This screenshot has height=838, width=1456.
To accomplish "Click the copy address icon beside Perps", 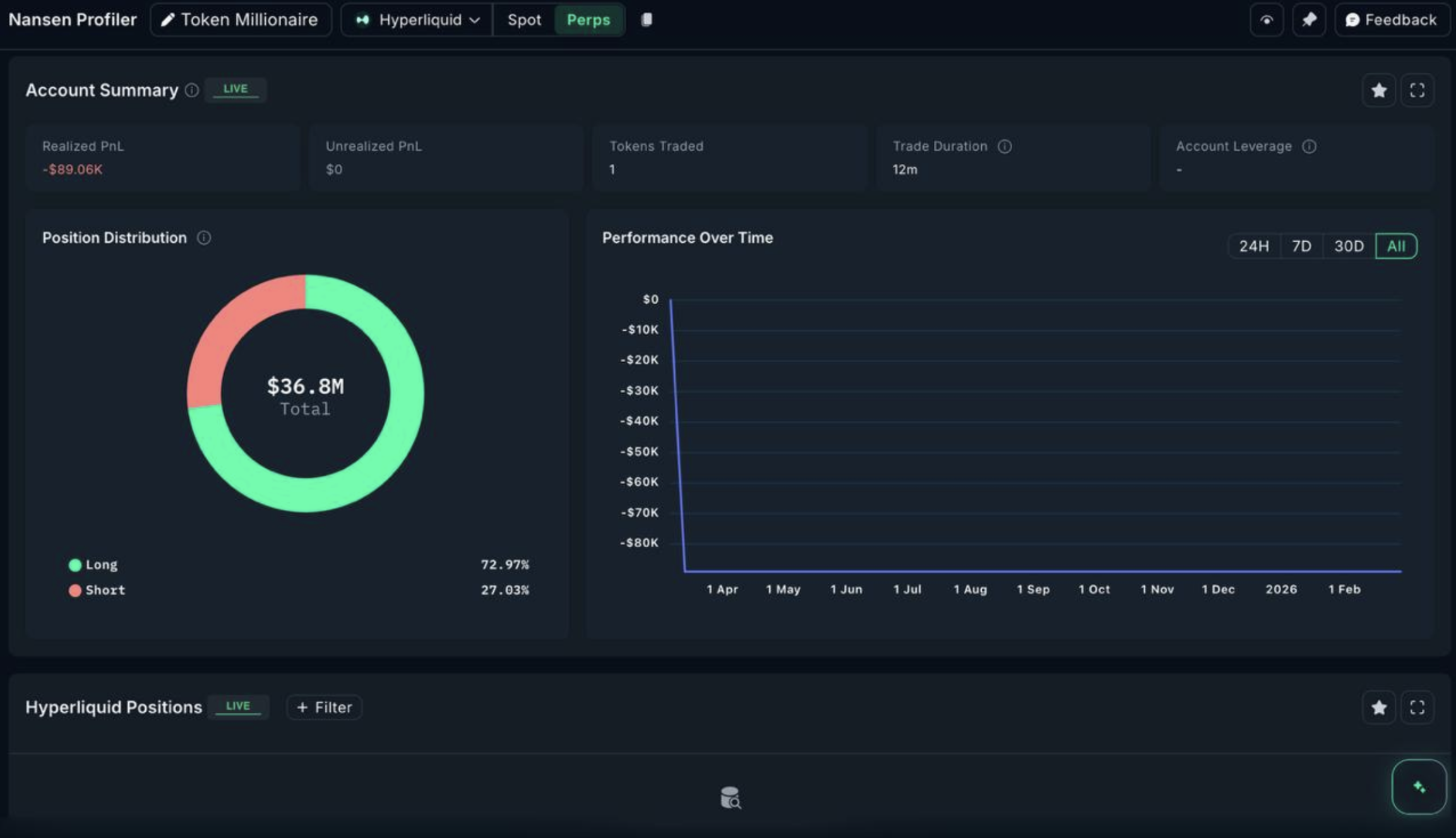I will pos(646,20).
